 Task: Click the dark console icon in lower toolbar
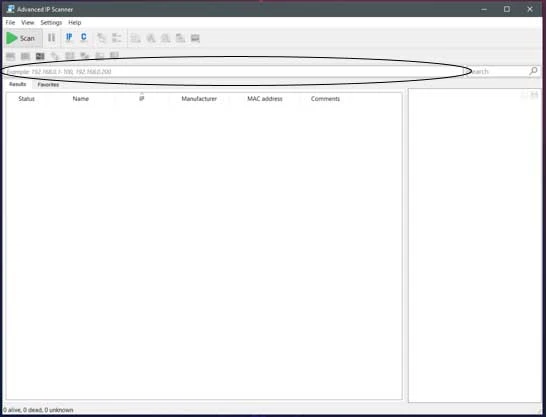40,56
